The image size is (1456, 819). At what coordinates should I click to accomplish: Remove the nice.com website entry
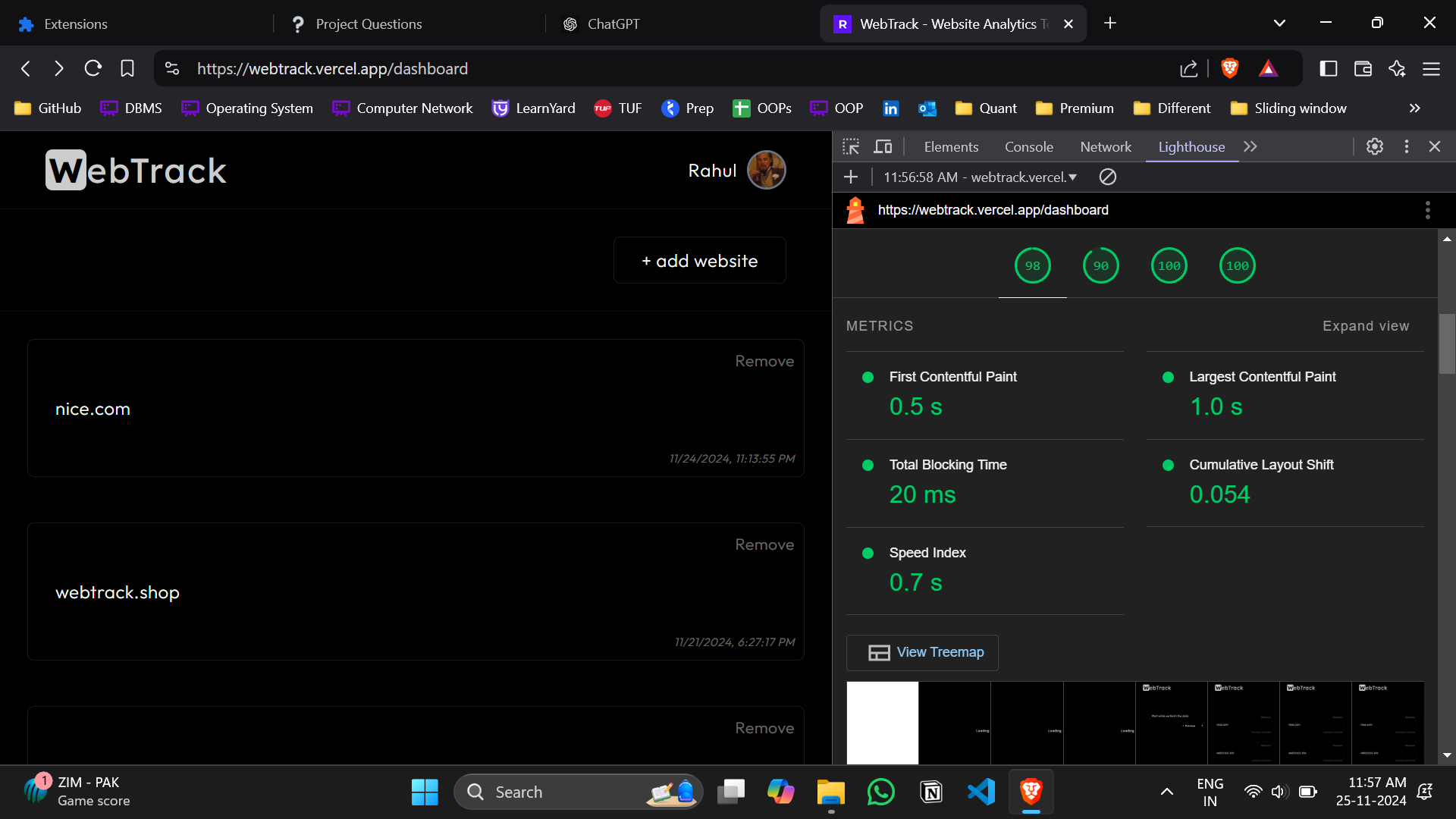(764, 361)
